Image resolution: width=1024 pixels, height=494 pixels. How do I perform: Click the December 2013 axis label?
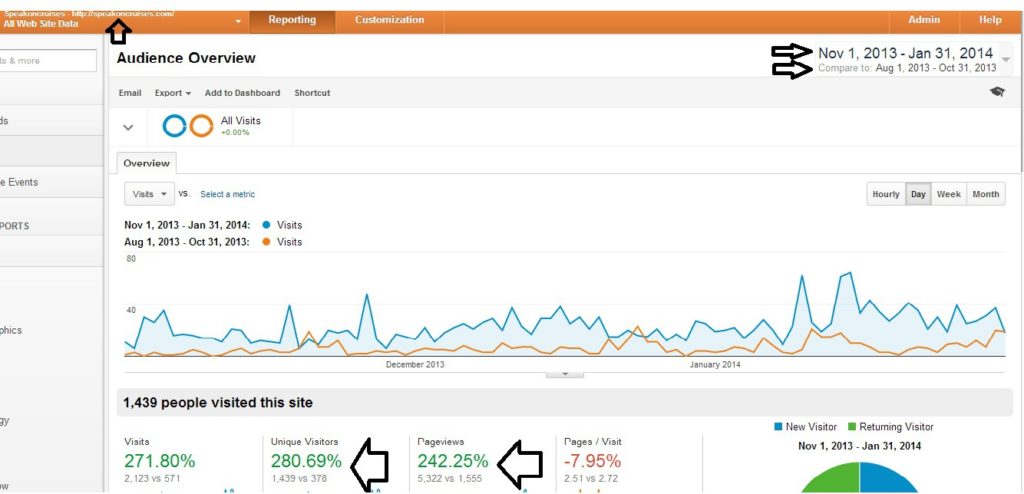(415, 364)
